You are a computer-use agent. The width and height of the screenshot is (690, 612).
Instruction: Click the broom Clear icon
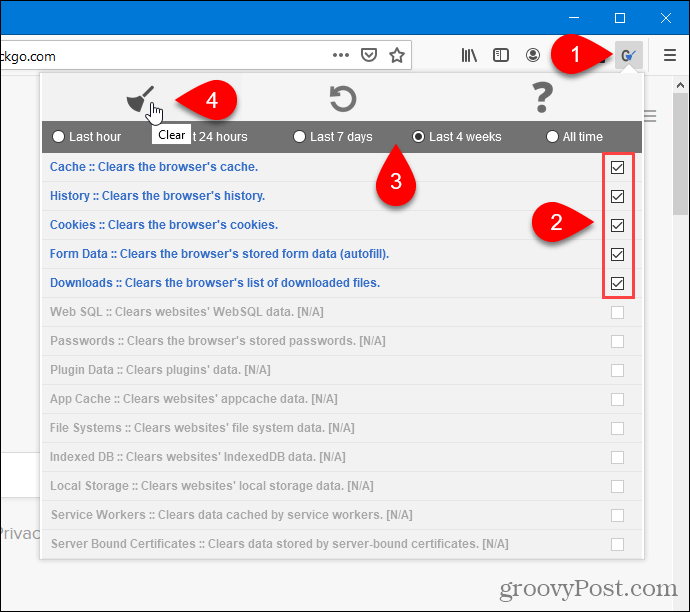(x=140, y=99)
